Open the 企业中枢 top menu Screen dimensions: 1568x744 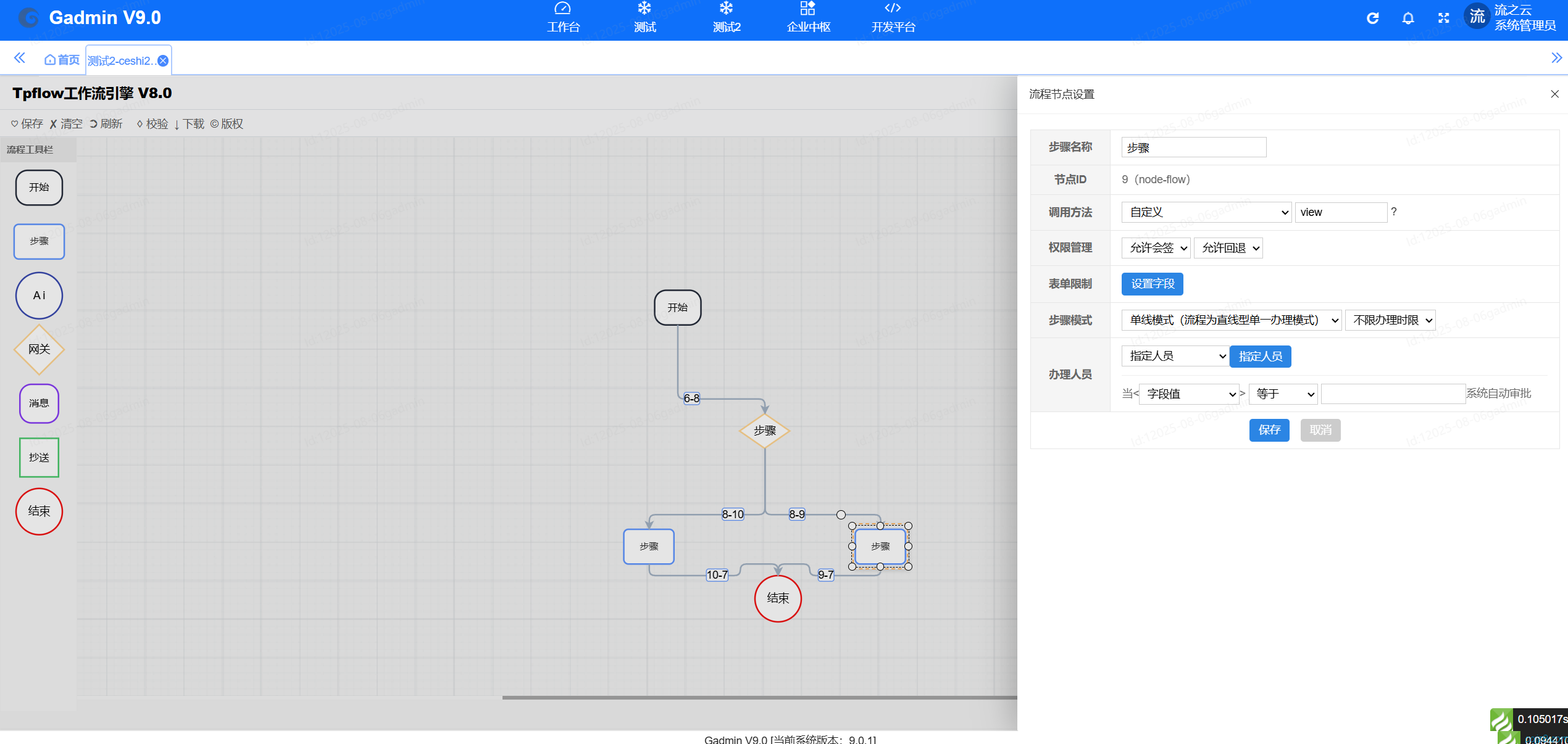808,18
